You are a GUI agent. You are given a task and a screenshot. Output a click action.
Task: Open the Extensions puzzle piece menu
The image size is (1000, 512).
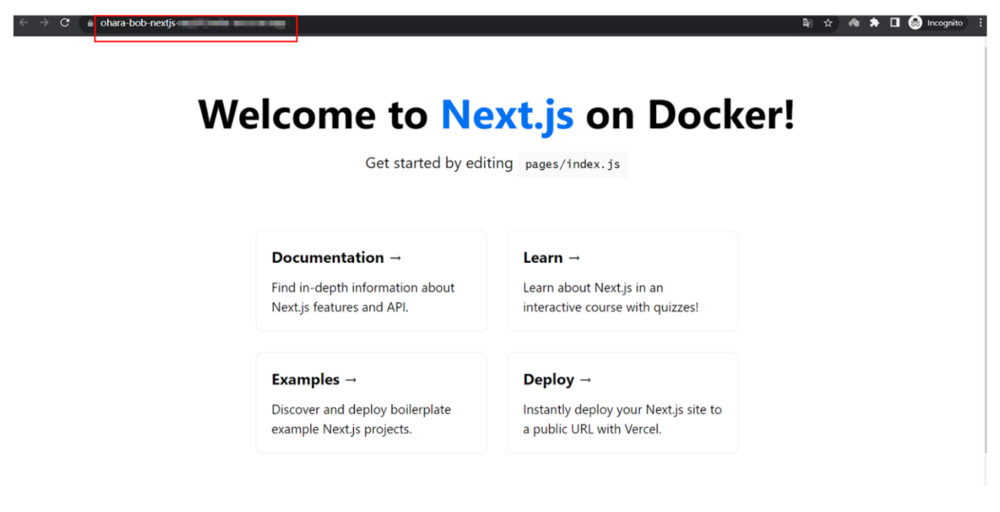coord(874,23)
